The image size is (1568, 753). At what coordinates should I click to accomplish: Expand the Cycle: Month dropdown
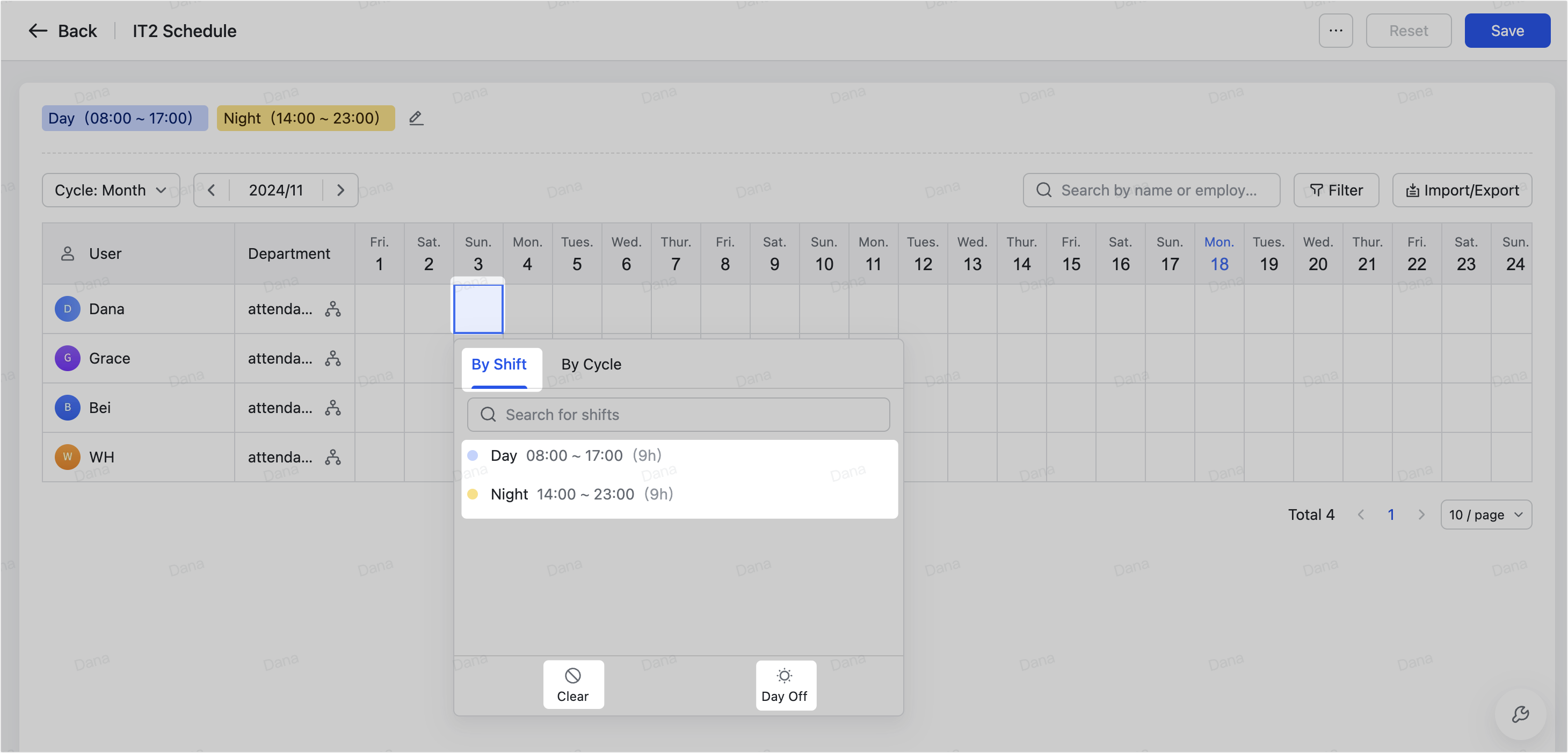coord(111,191)
